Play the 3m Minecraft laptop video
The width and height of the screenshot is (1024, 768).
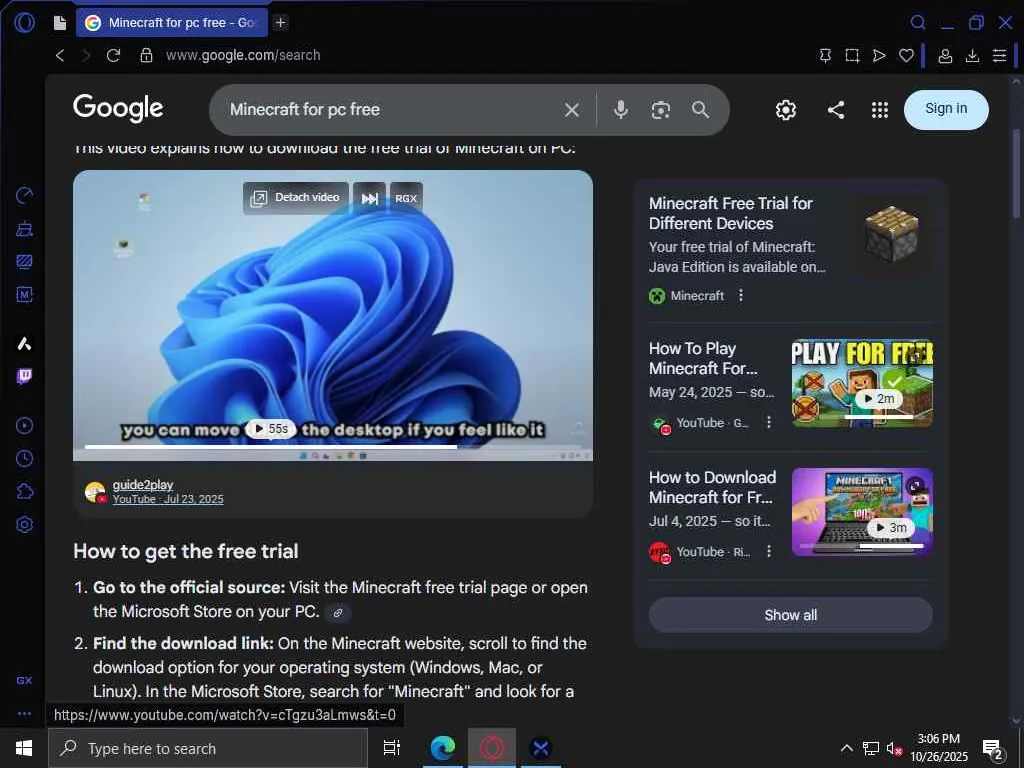862,512
